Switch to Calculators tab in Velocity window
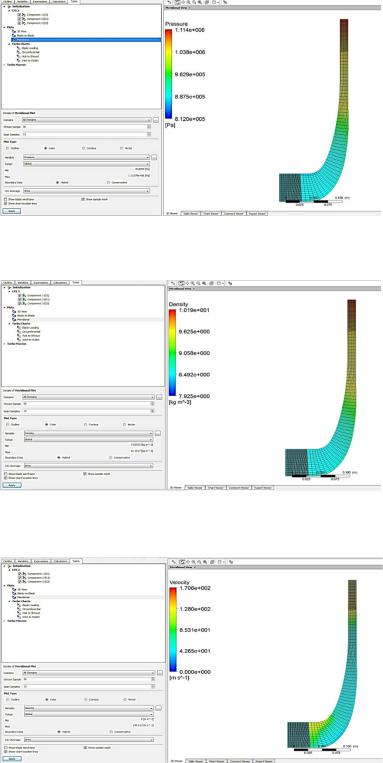 pyautogui.click(x=60, y=561)
